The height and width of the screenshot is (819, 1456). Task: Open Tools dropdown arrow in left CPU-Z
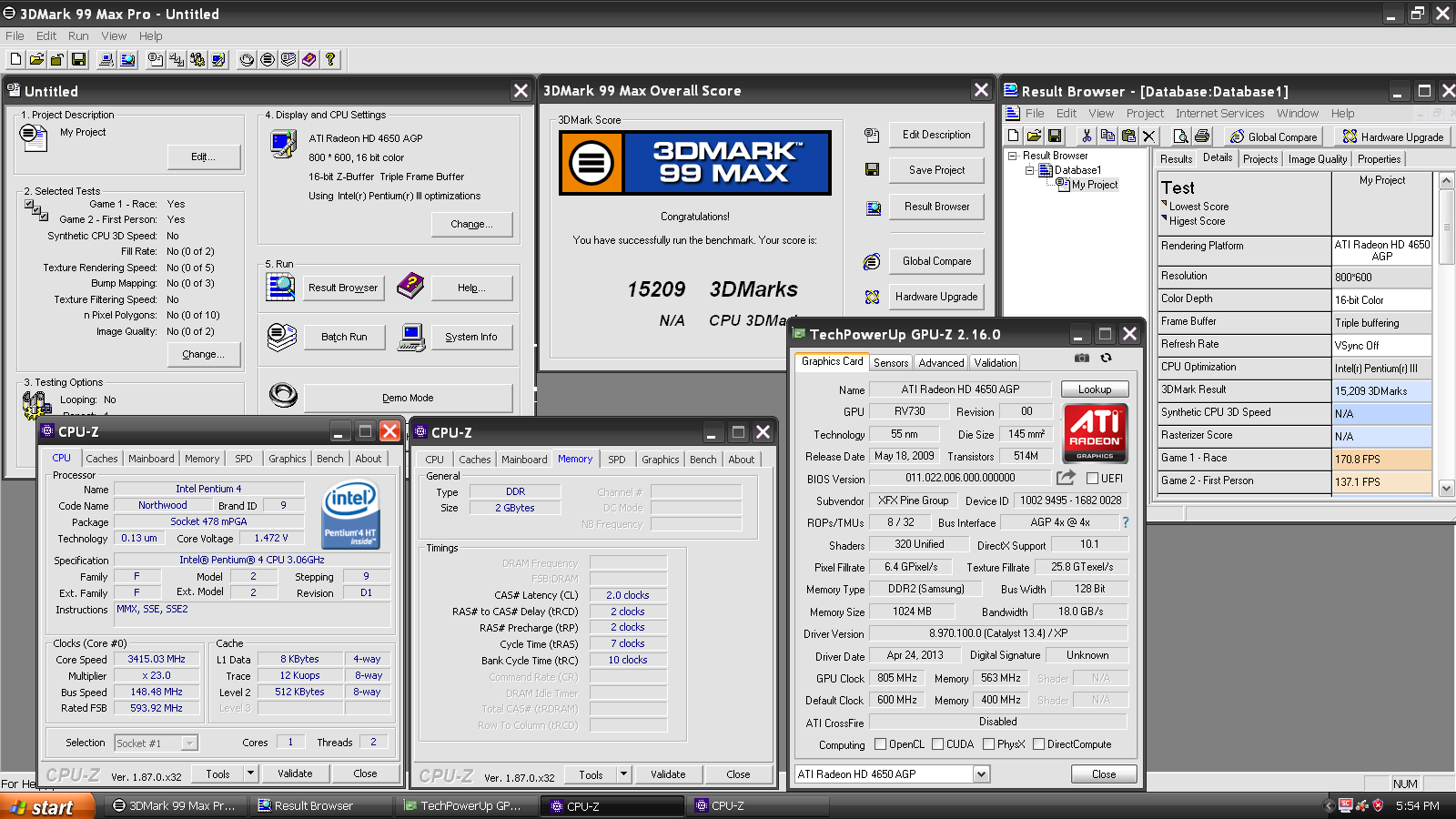coord(250,773)
